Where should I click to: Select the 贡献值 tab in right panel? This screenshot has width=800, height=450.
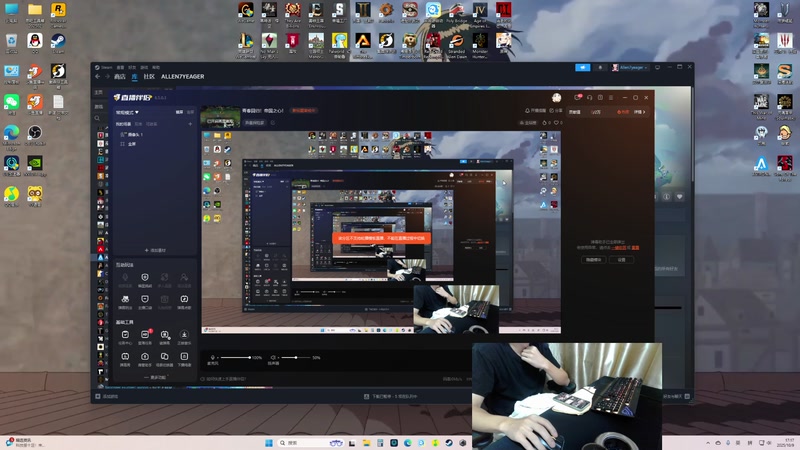(x=575, y=112)
